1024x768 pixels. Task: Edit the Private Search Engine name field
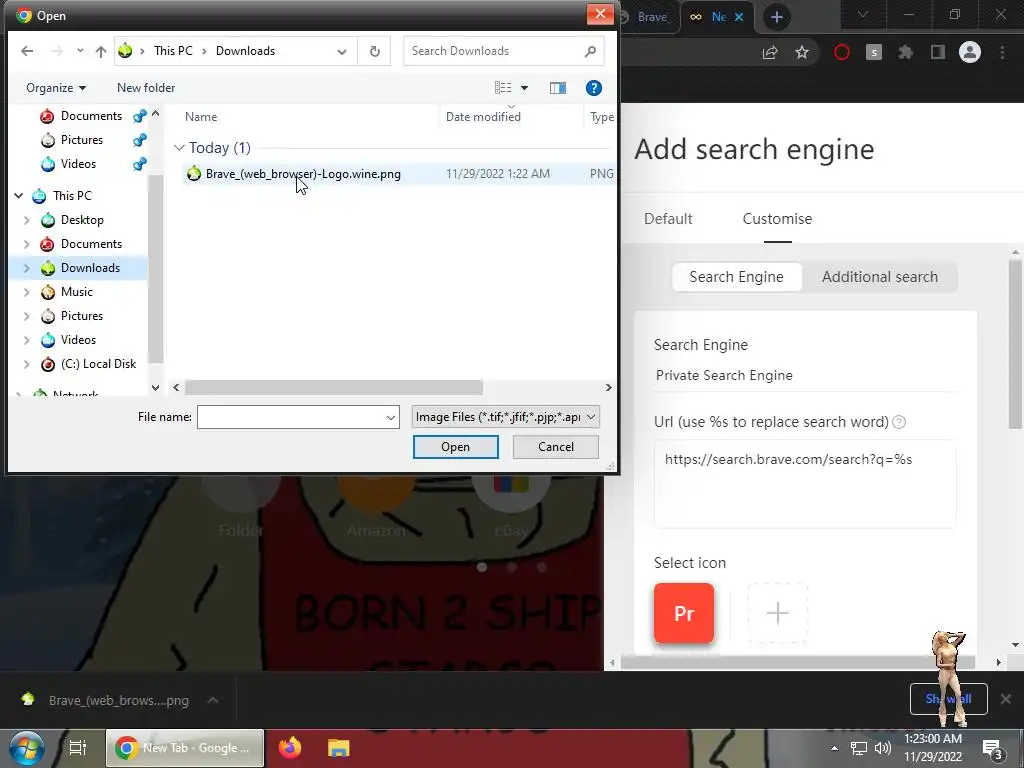[x=805, y=376]
